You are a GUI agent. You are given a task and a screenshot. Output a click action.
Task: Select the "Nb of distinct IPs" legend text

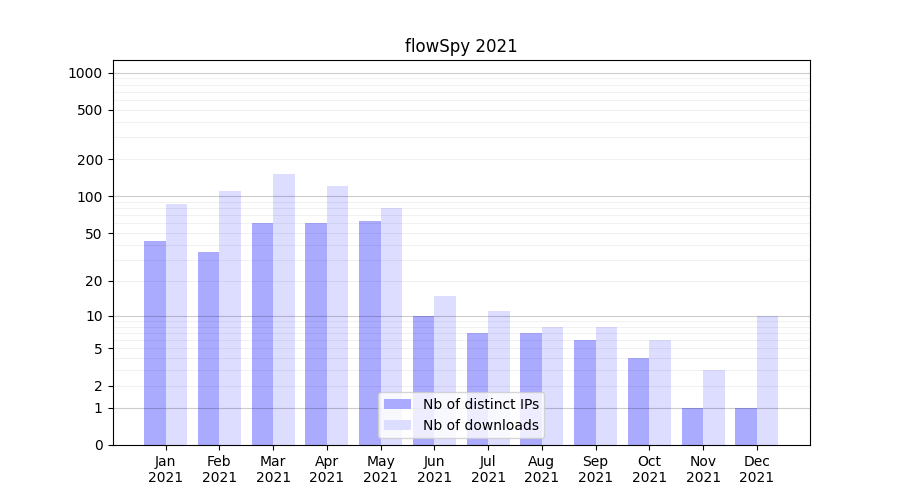pos(480,404)
